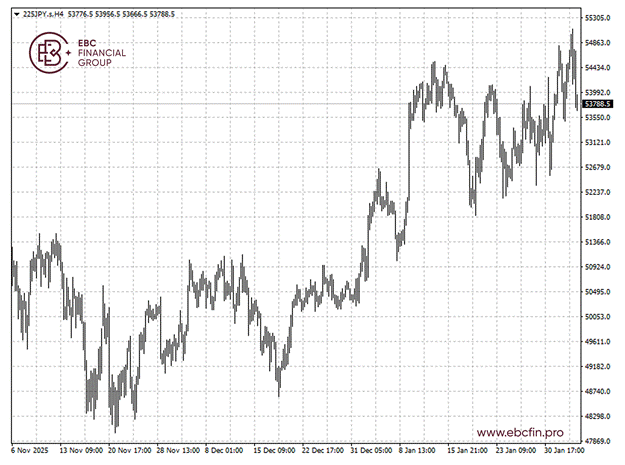Click the dropdown triangle beside 225JPY.s,H4

click(15, 16)
